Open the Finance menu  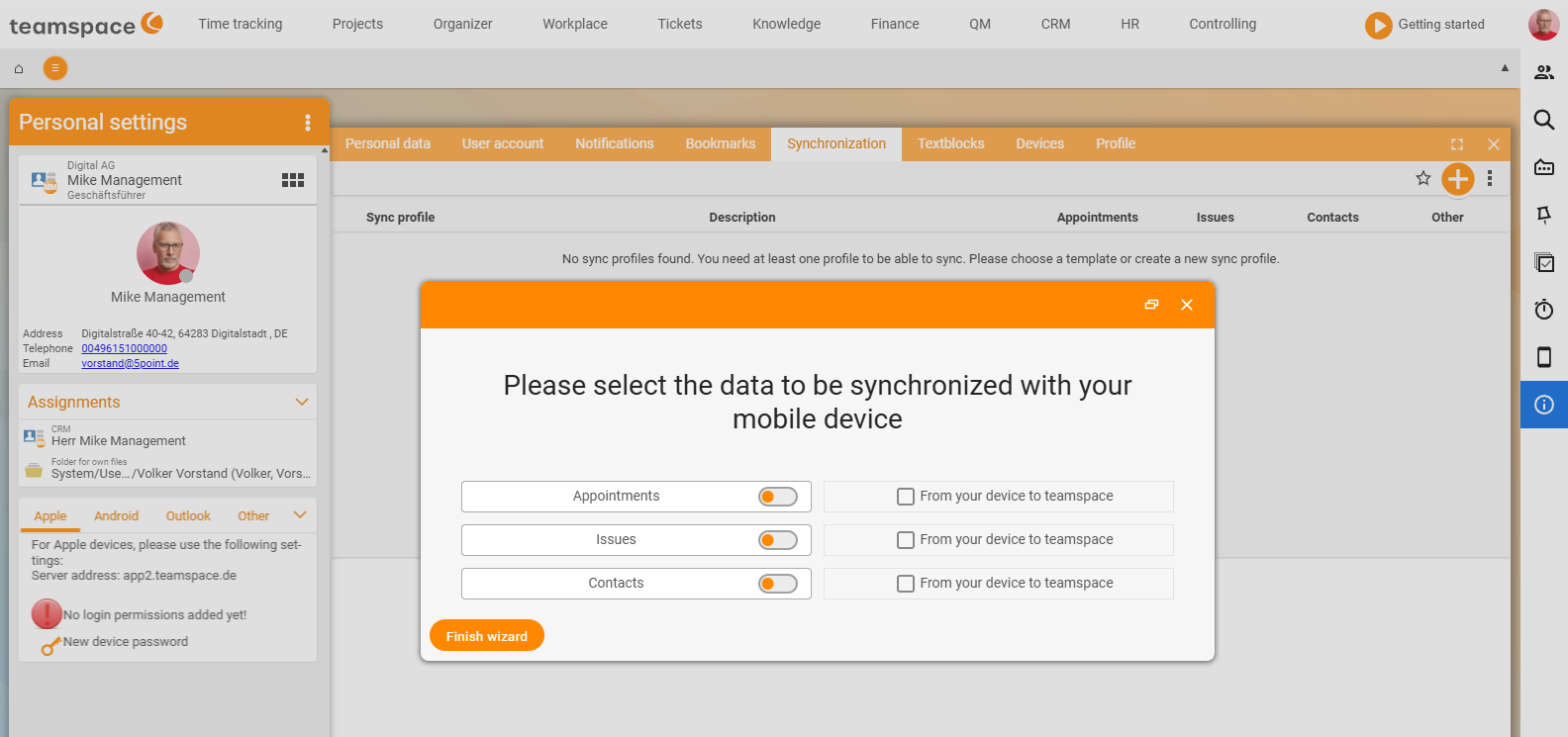point(895,24)
